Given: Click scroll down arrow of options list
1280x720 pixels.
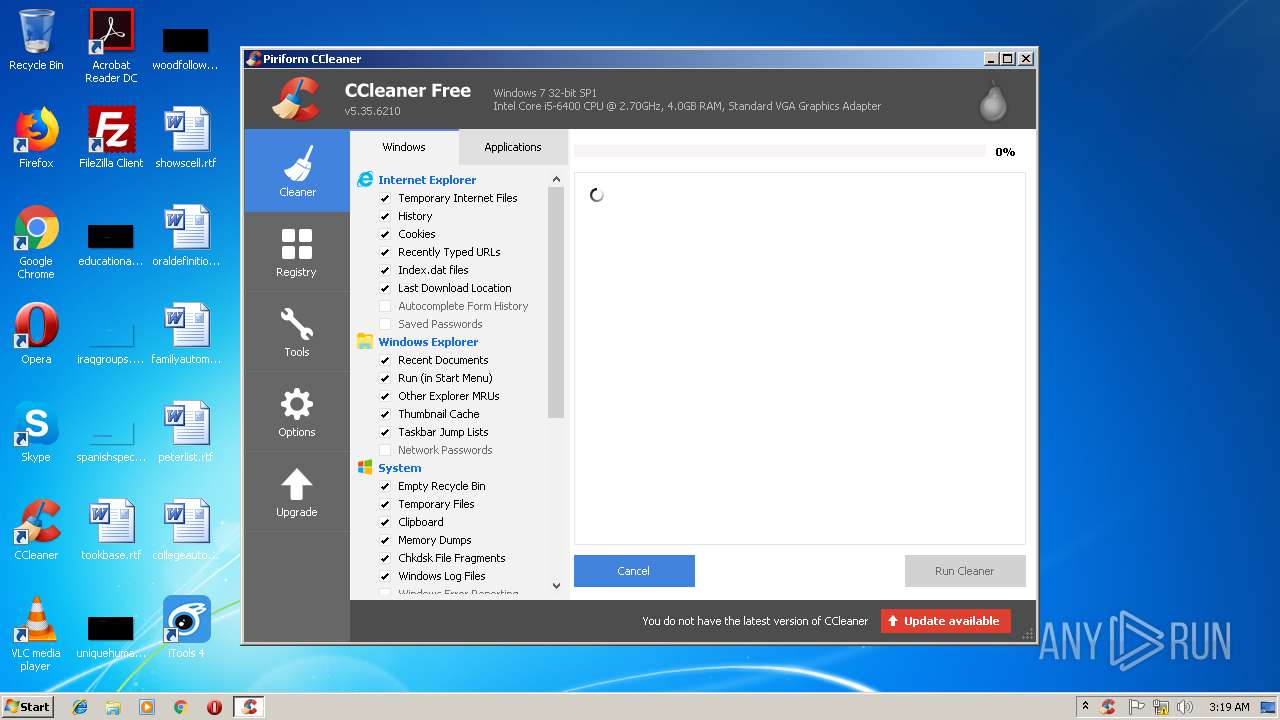Looking at the screenshot, I should click(x=556, y=586).
